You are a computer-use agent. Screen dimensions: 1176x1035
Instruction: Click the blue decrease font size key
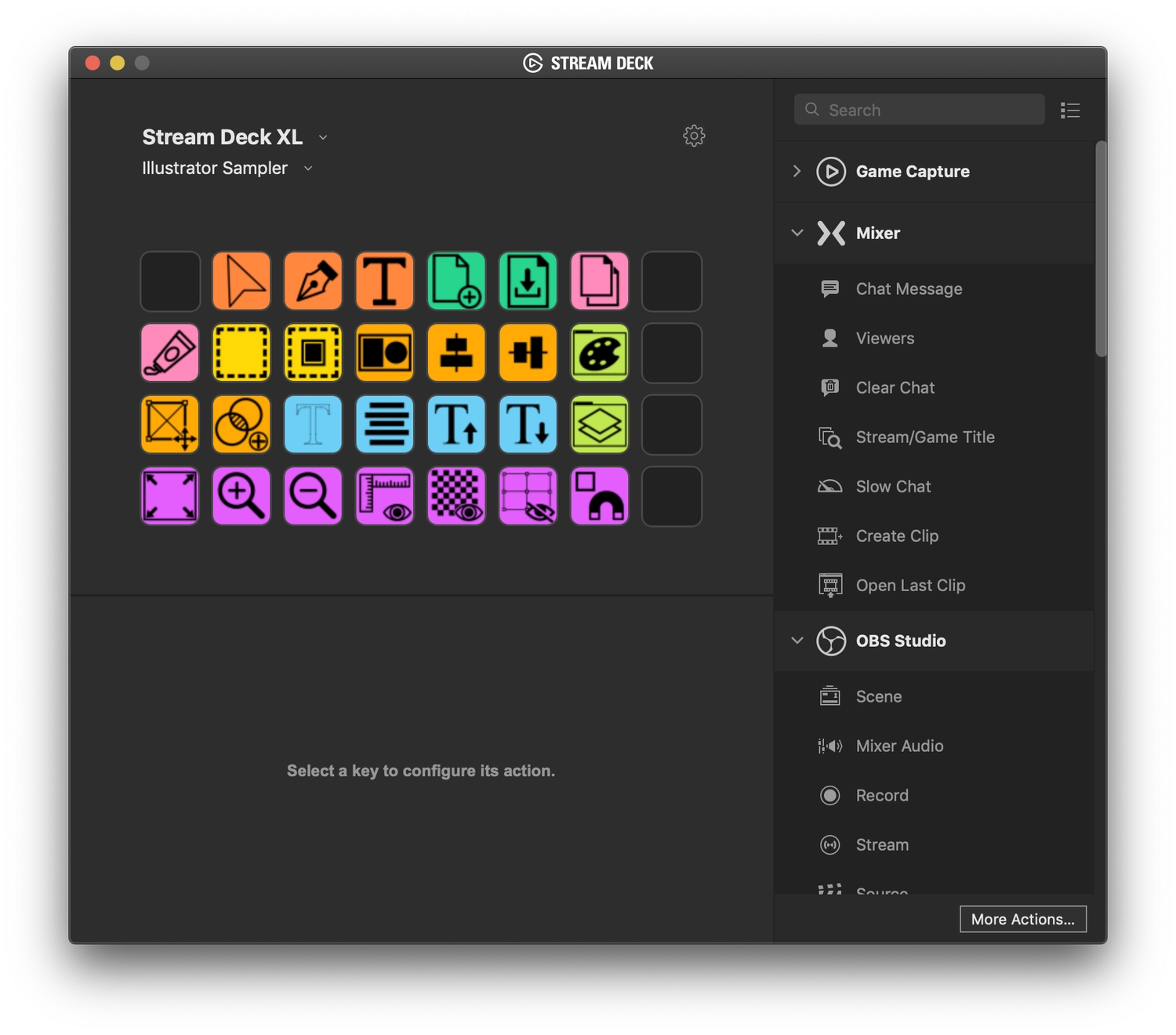point(528,424)
